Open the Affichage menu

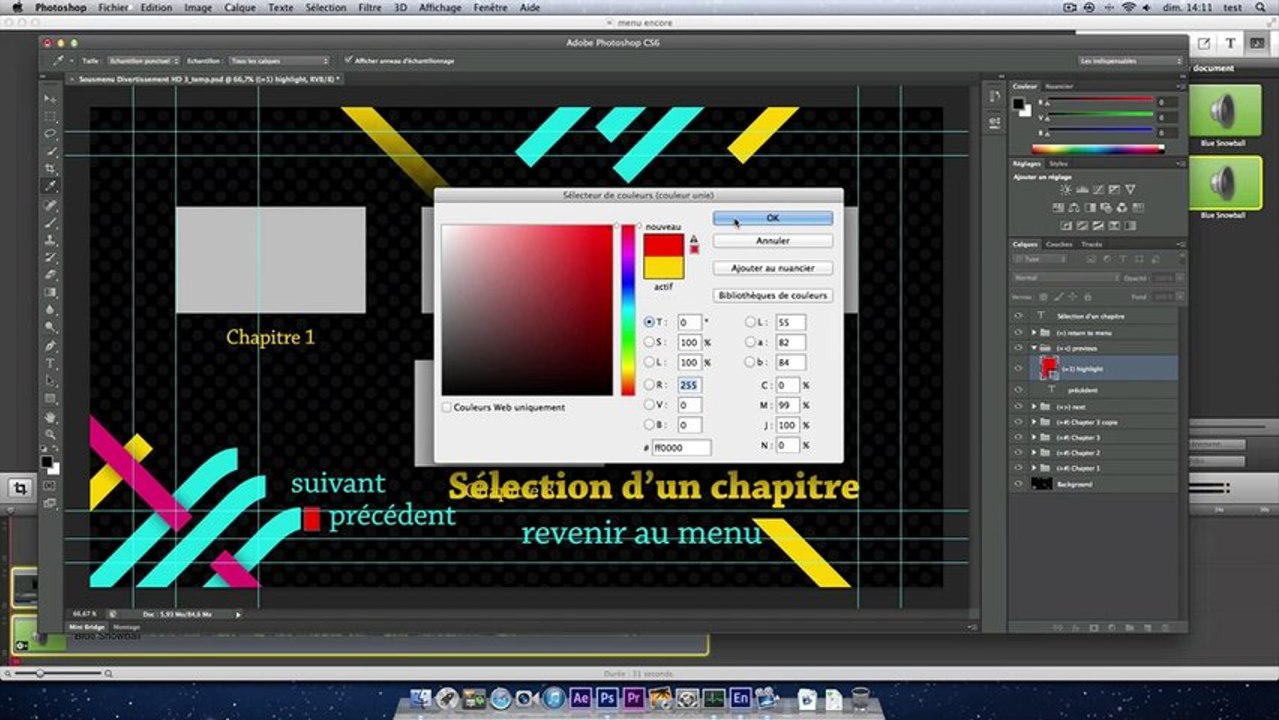441,7
